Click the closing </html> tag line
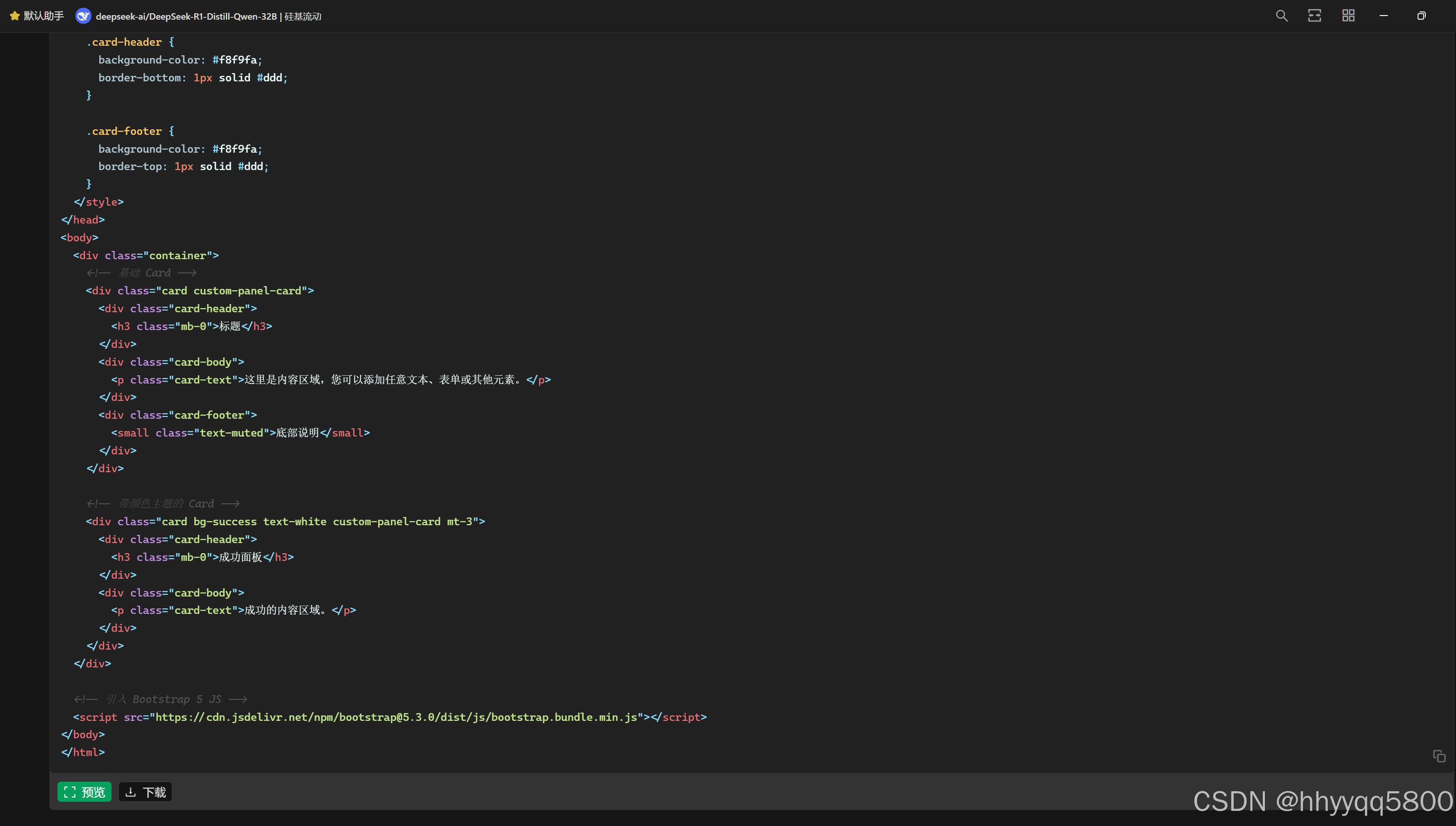Image resolution: width=1456 pixels, height=826 pixels. [x=83, y=752]
